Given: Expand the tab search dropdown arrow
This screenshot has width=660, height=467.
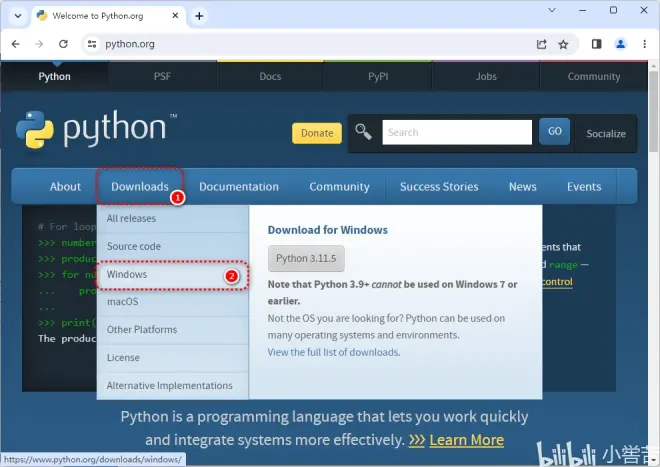Looking at the screenshot, I should click(x=18, y=16).
